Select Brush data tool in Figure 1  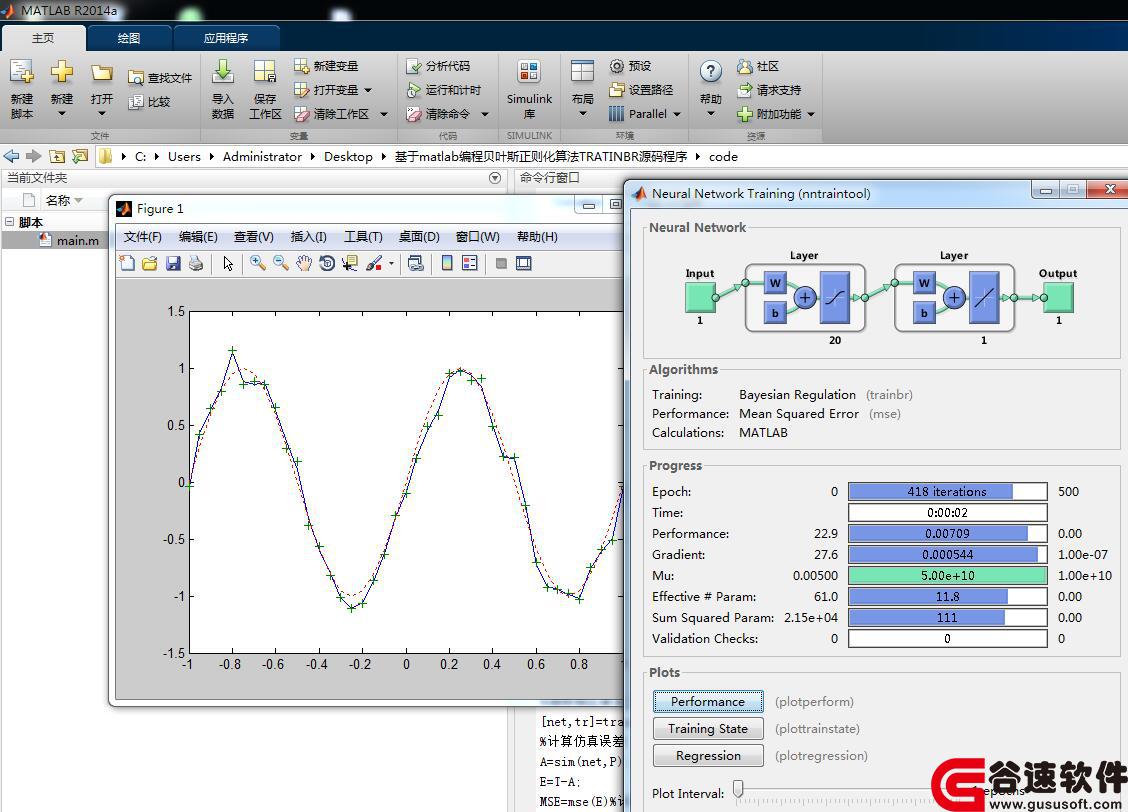[x=373, y=263]
